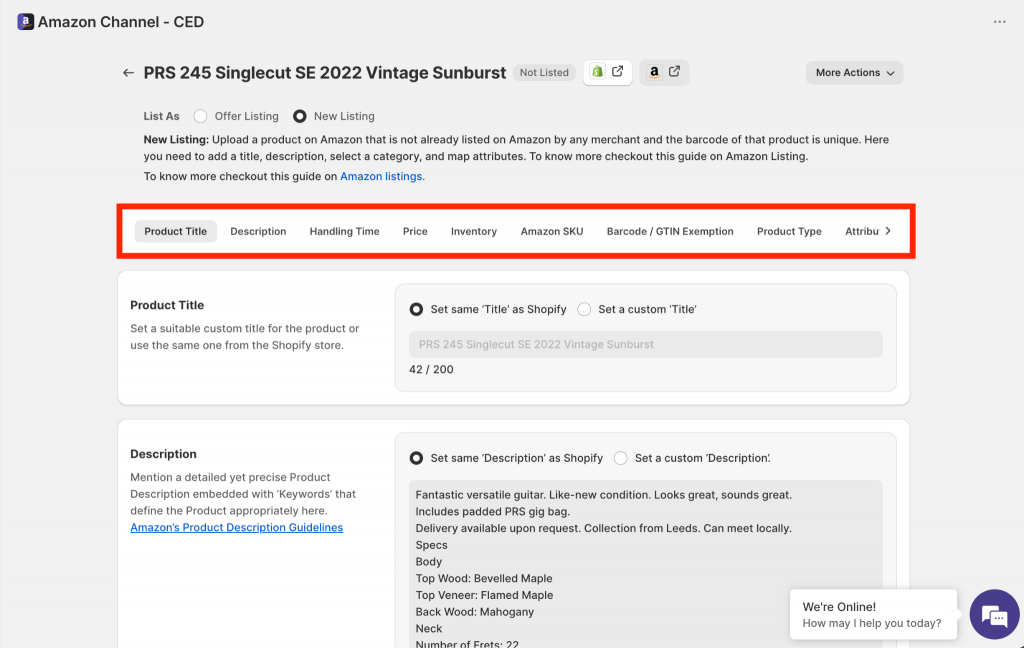1024x648 pixels.
Task: Open the Amazon listings guide link
Action: coord(382,176)
